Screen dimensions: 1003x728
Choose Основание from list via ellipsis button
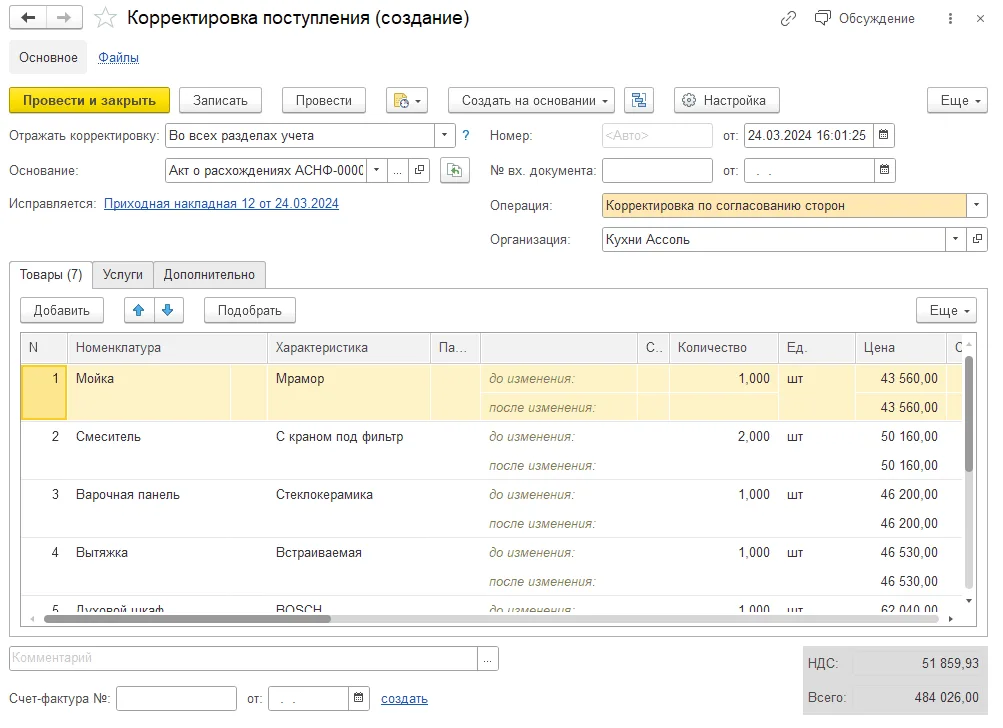point(398,170)
